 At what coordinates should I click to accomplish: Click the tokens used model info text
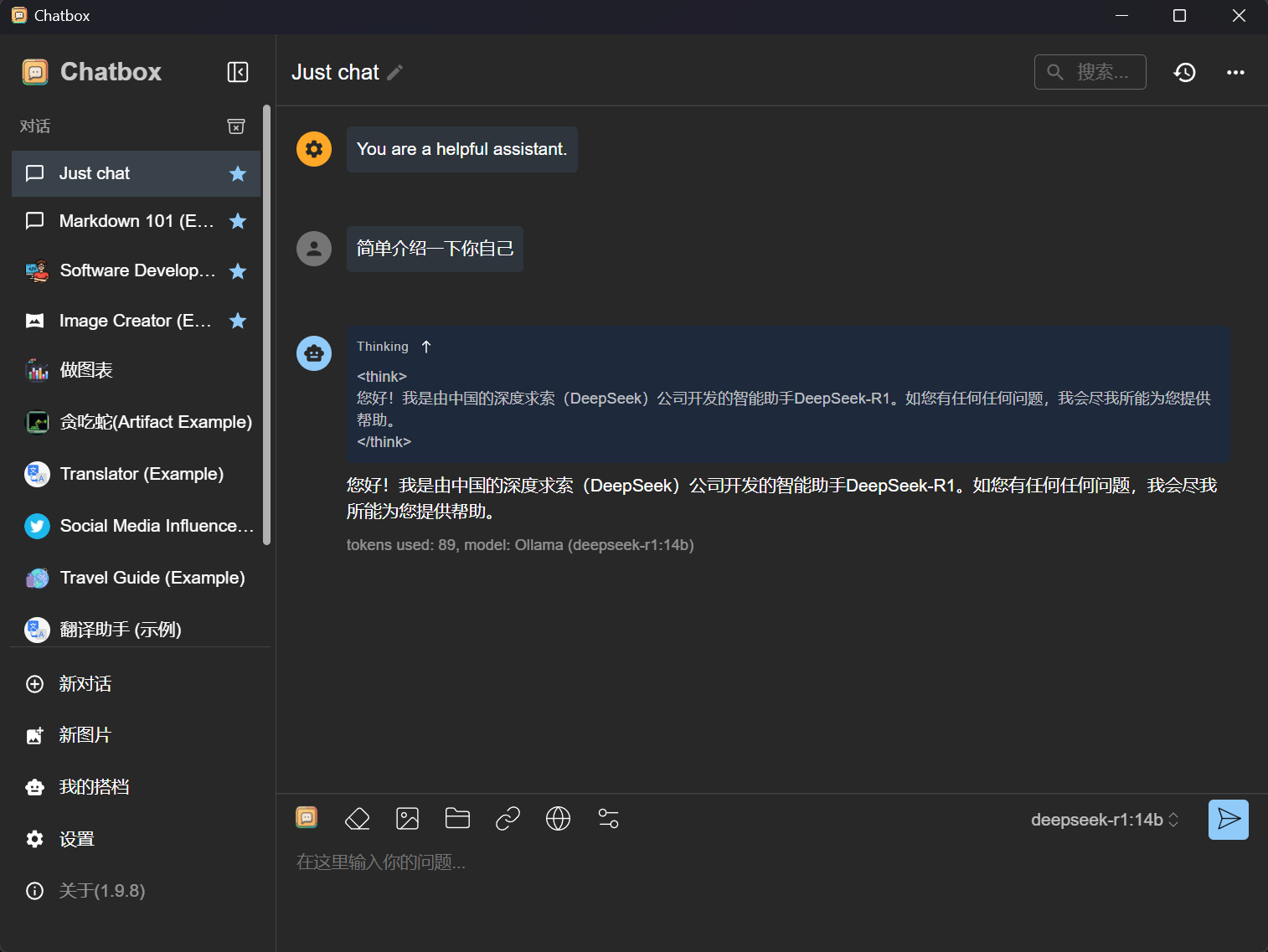click(520, 545)
